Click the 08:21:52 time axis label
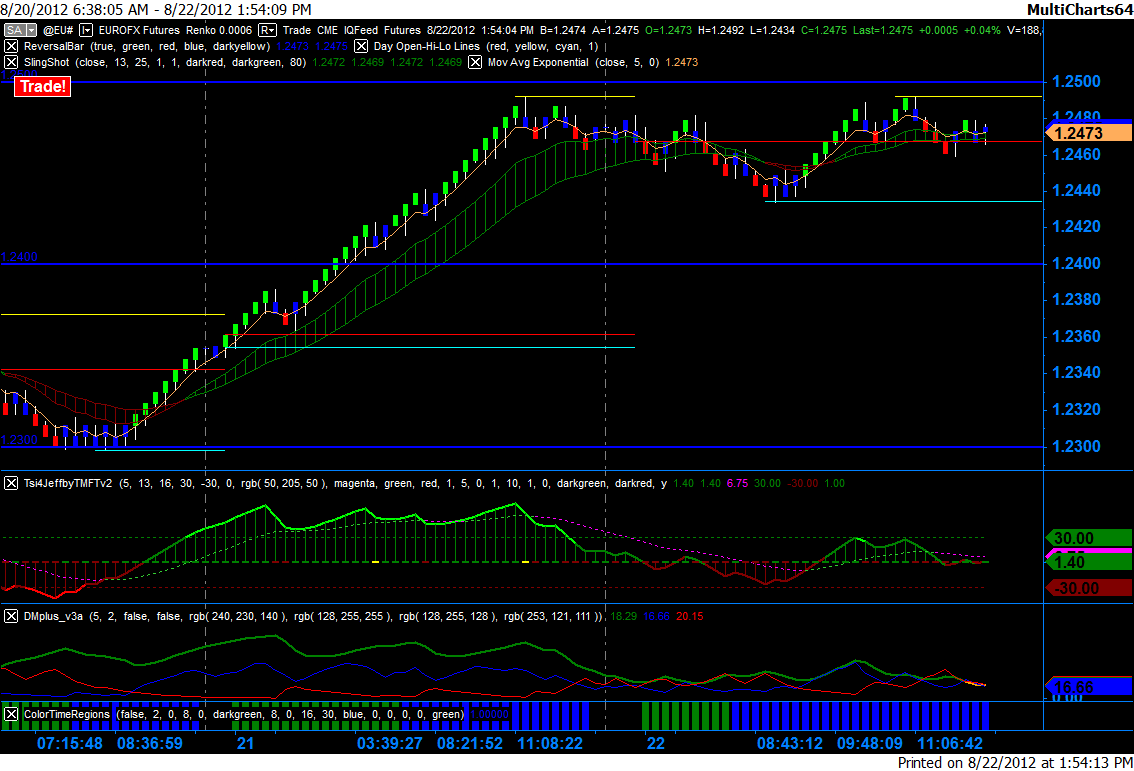 470,744
